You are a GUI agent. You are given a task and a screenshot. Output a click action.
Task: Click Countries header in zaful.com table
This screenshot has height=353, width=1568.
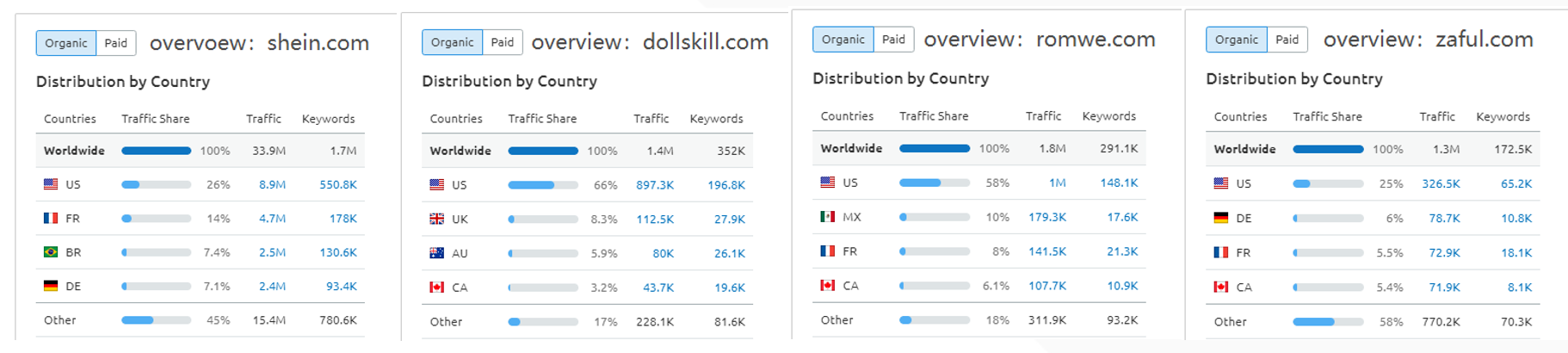click(1240, 117)
